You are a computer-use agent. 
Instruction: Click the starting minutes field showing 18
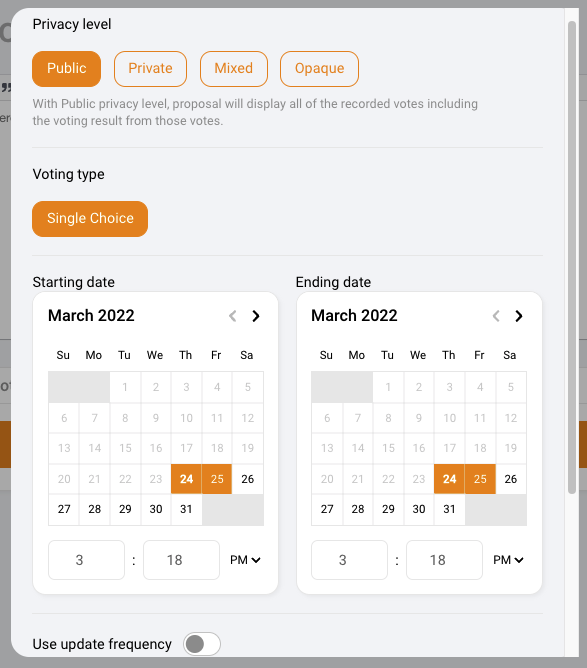pyautogui.click(x=181, y=560)
